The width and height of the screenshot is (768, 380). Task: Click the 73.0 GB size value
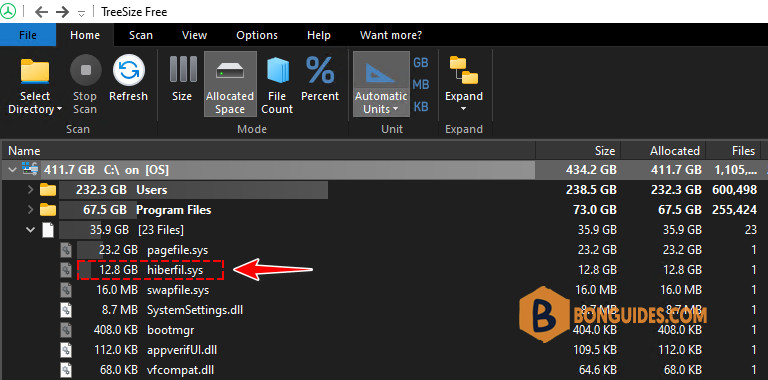pyautogui.click(x=595, y=210)
